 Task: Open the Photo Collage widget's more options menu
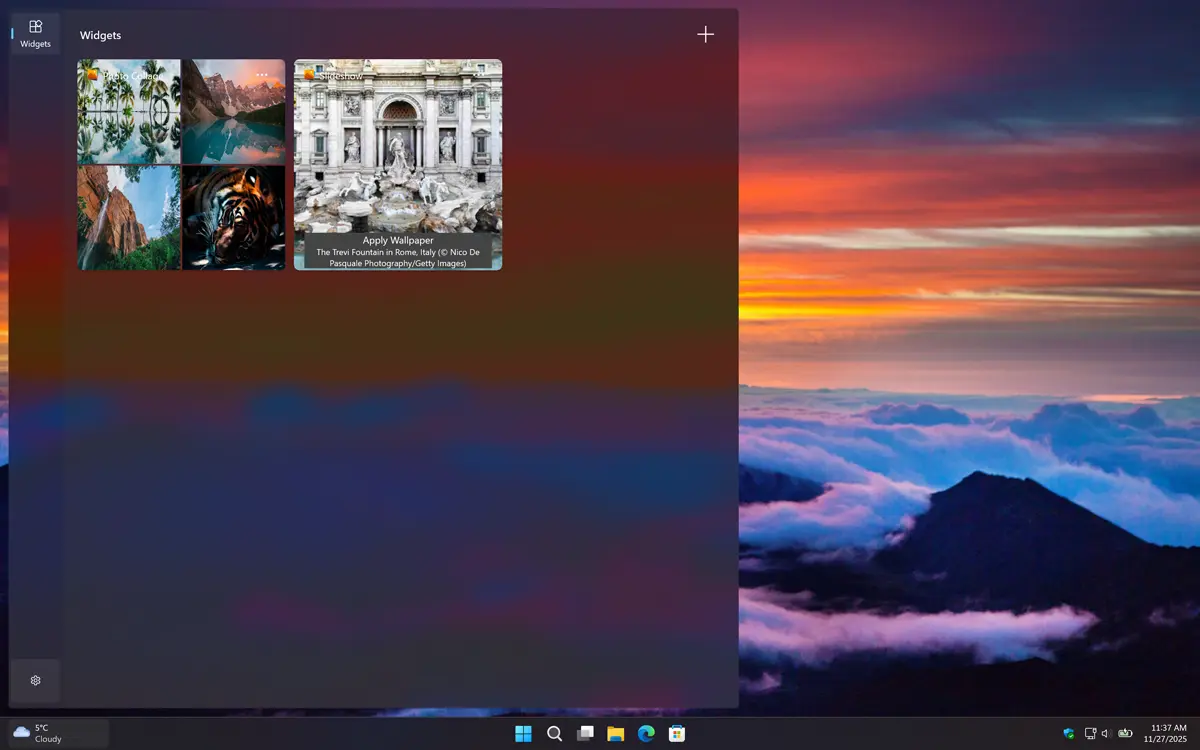click(x=262, y=74)
